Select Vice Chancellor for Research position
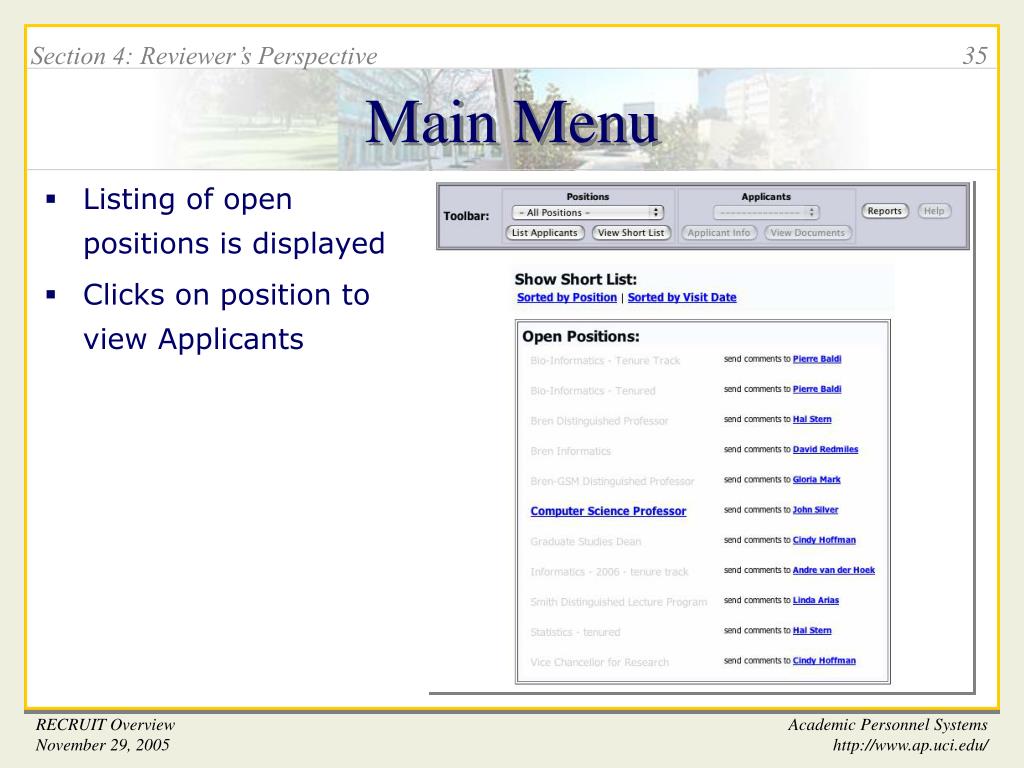 (x=599, y=662)
